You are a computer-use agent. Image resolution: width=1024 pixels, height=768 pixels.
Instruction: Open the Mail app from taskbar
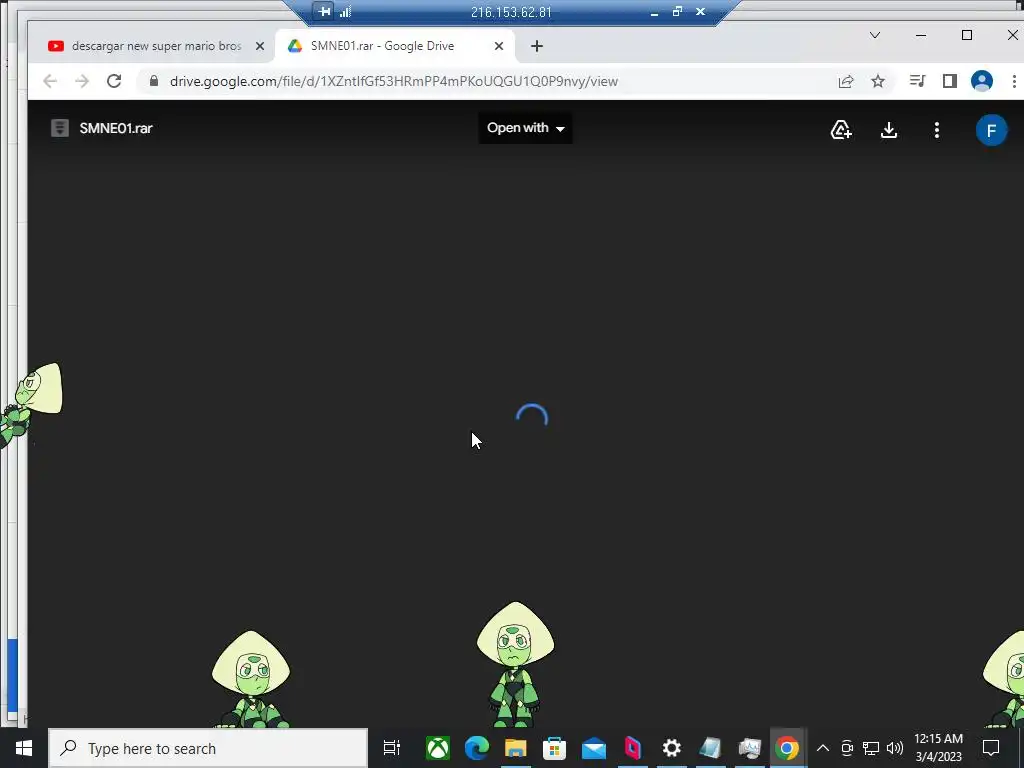tap(594, 748)
